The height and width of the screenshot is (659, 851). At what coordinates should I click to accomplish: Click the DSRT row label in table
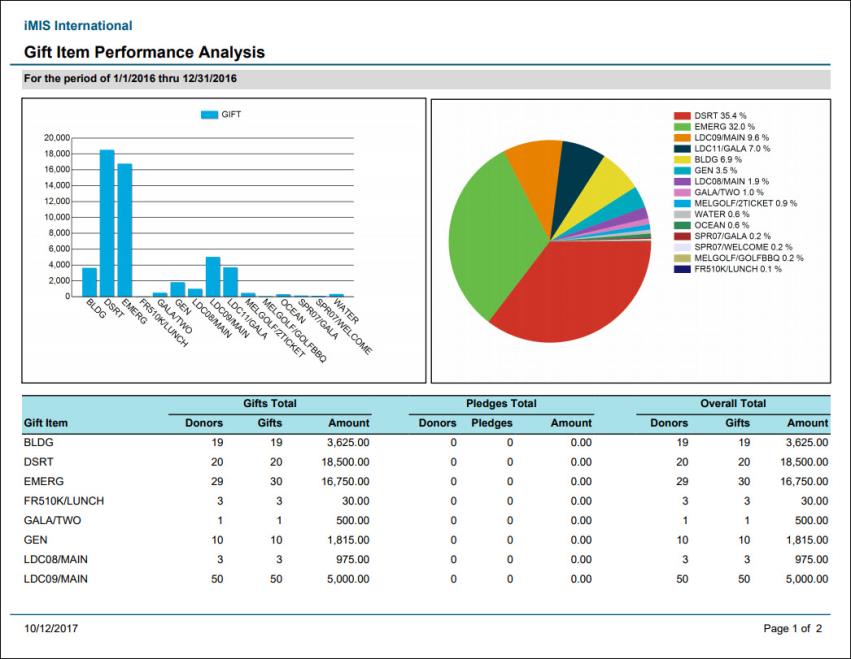coord(39,462)
